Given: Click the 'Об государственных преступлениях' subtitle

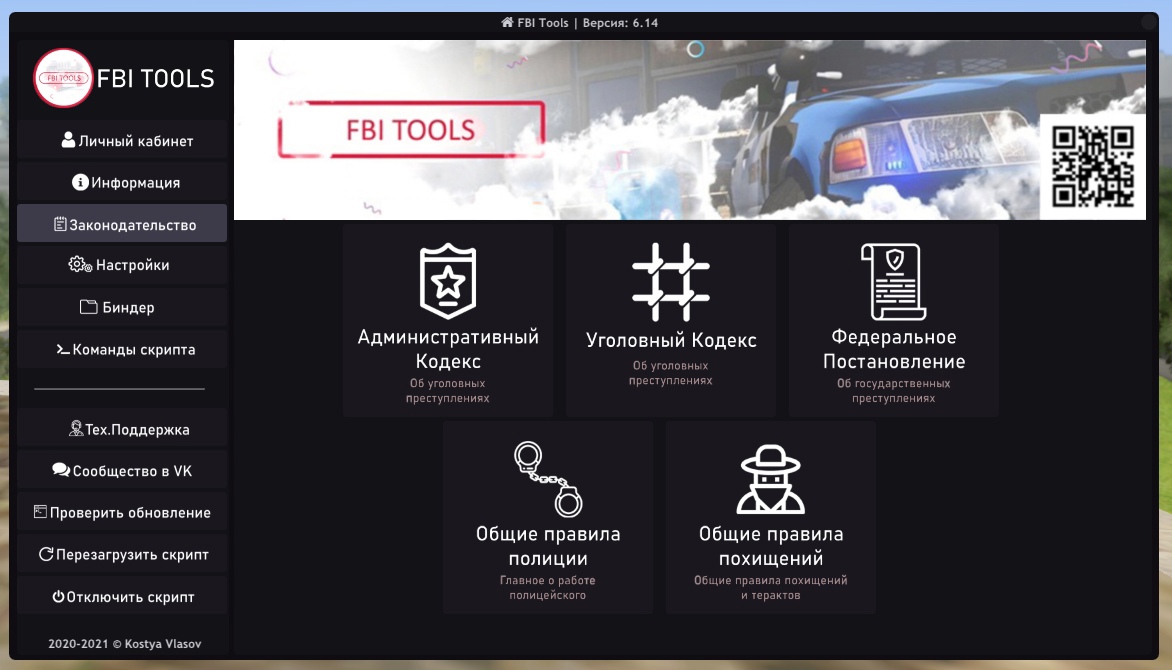Looking at the screenshot, I should 893,390.
